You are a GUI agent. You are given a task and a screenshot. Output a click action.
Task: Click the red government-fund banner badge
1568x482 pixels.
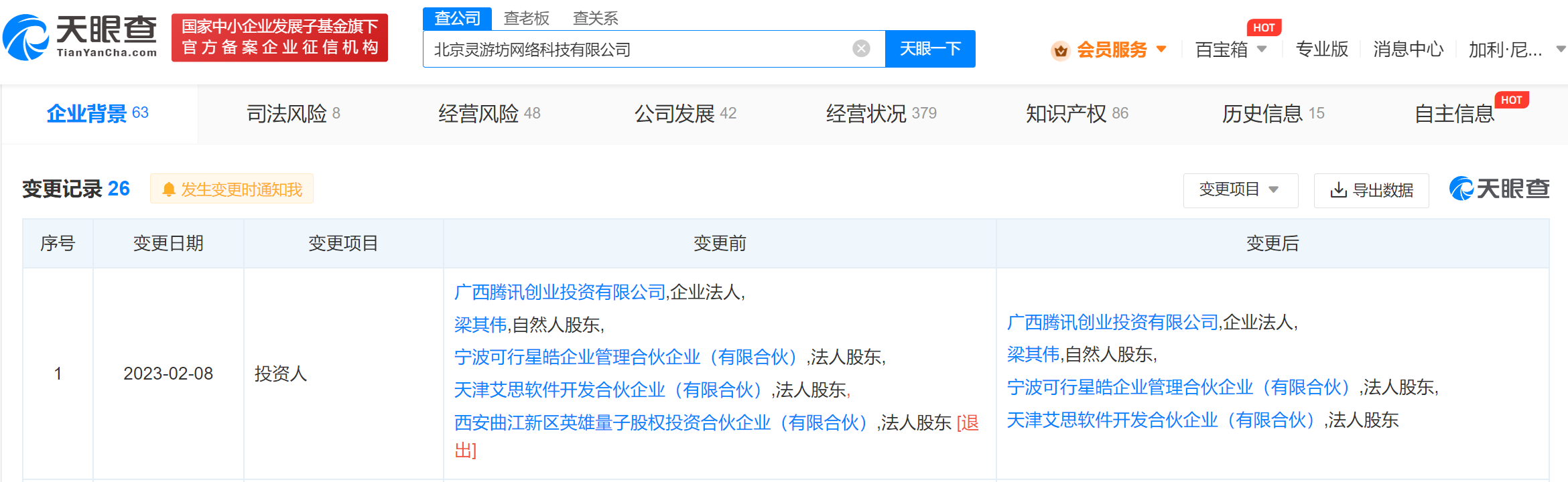point(279,37)
